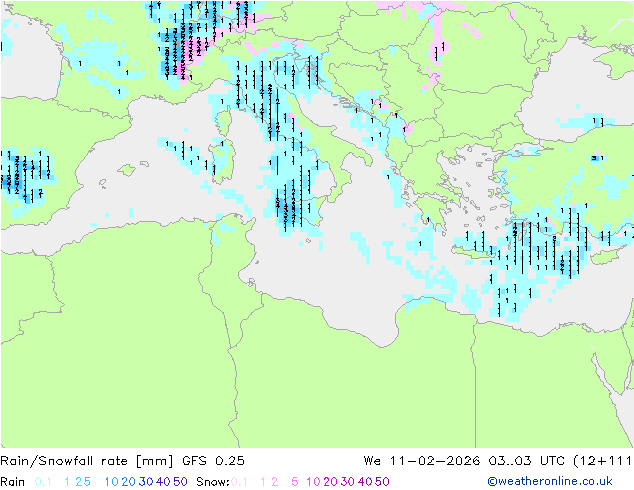Select the snow legend value 50
The image size is (634, 490).
382,482
